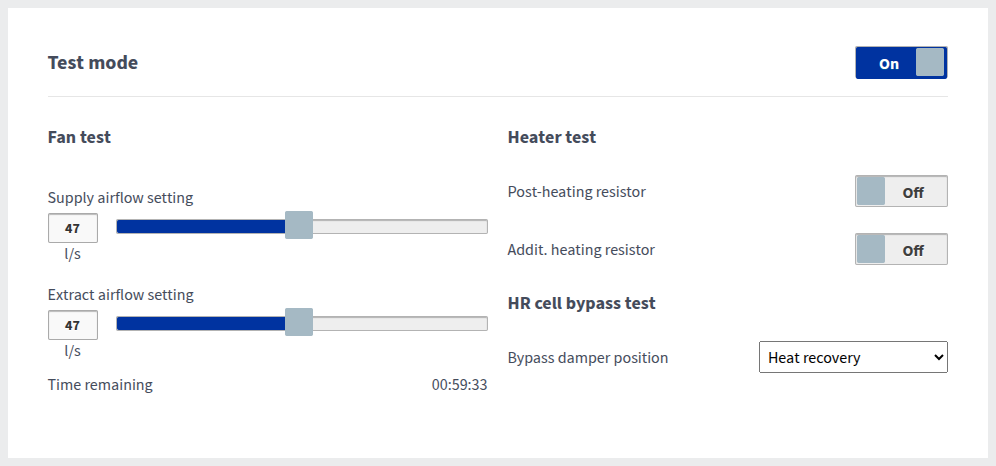Image resolution: width=996 pixels, height=466 pixels.
Task: Enable the Post-heating resistor toggle
Action: [901, 192]
